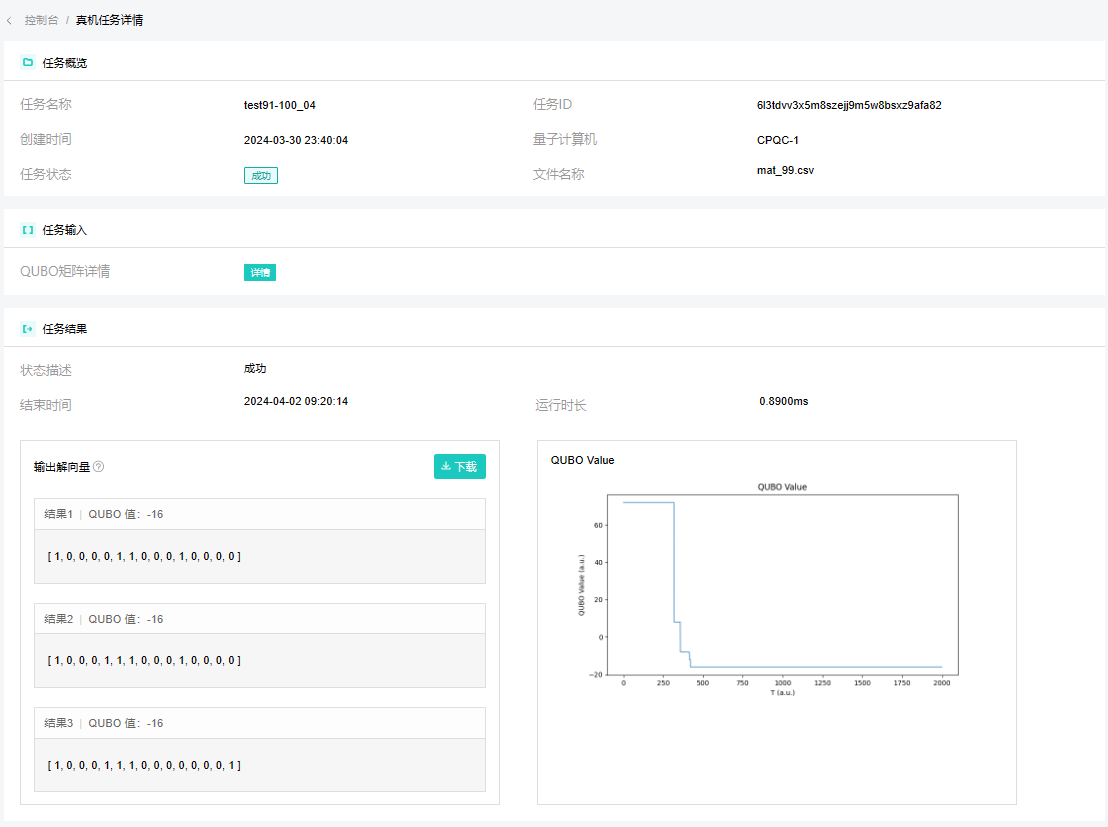Click the help icon beside 输出解向量
Screen dimensions: 1108x827
[99, 466]
